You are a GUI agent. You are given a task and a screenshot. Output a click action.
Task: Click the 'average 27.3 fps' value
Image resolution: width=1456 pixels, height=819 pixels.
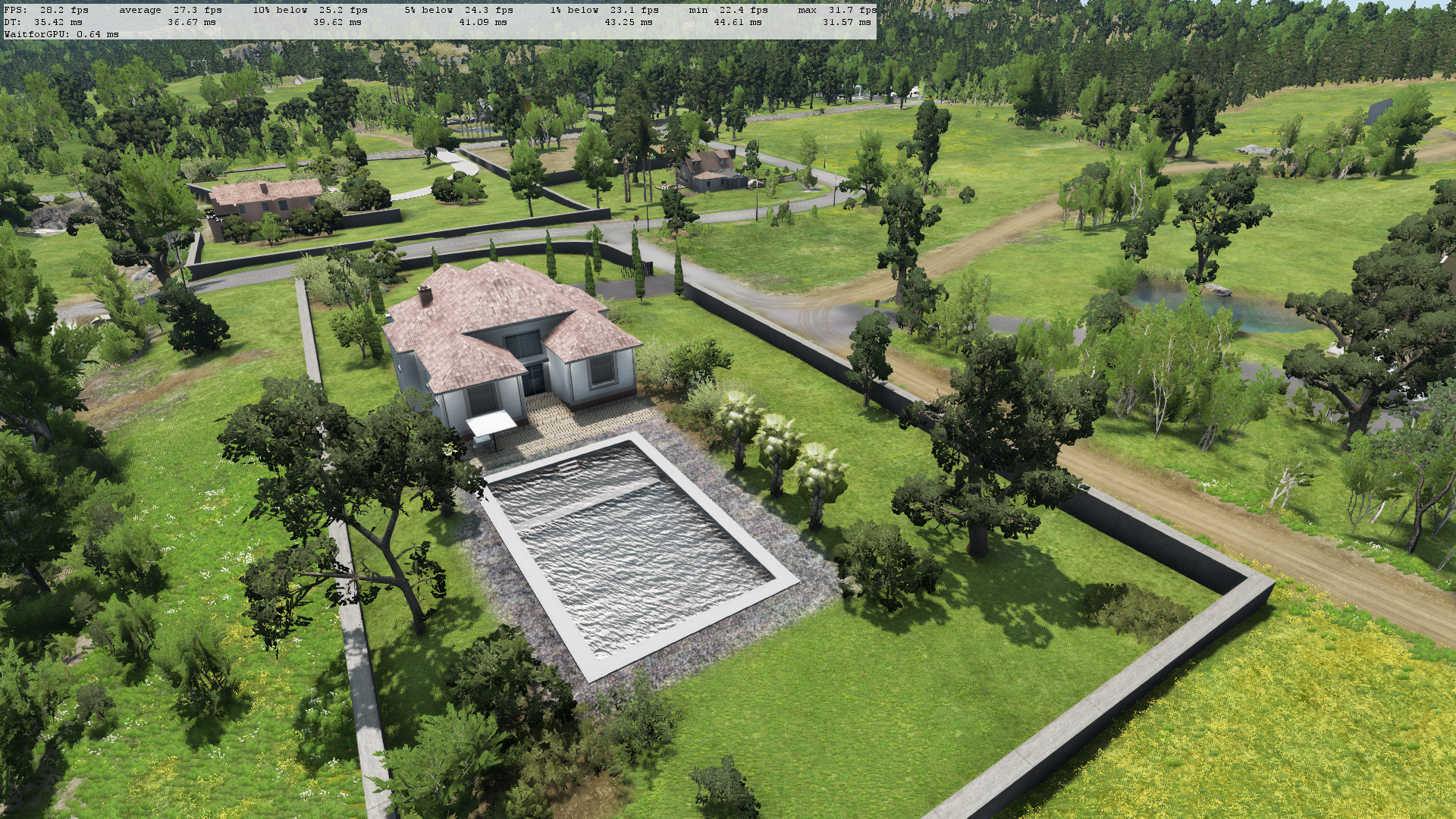171,10
